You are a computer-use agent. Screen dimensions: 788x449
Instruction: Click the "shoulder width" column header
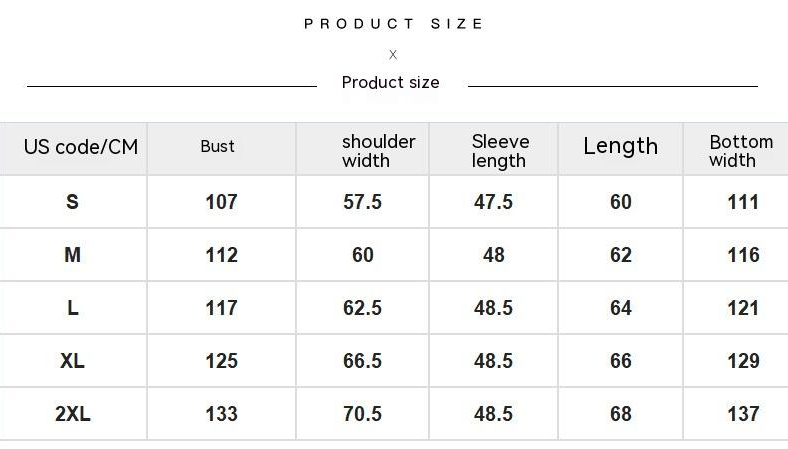pos(378,151)
